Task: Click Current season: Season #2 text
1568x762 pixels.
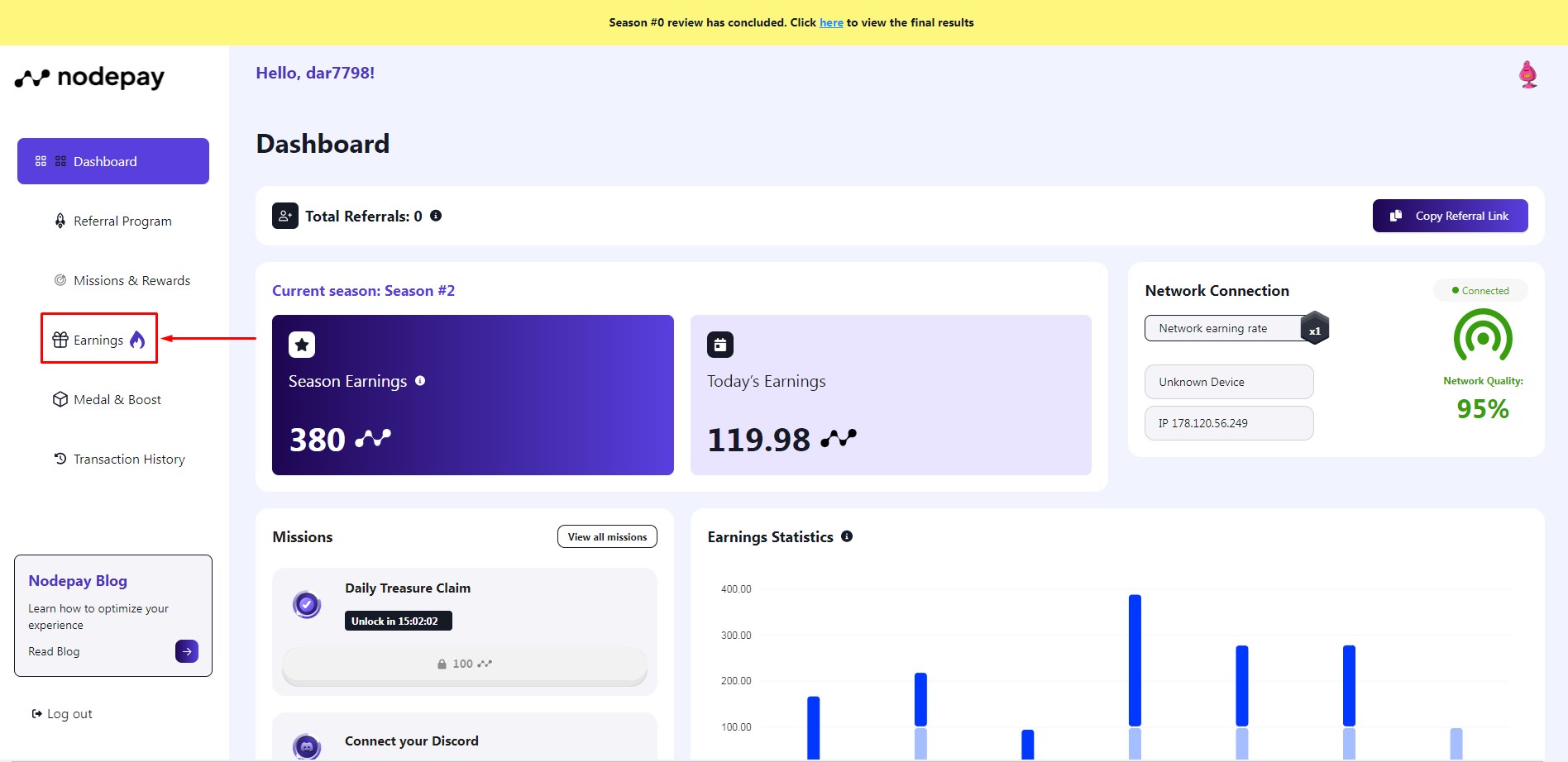Action: (x=363, y=291)
